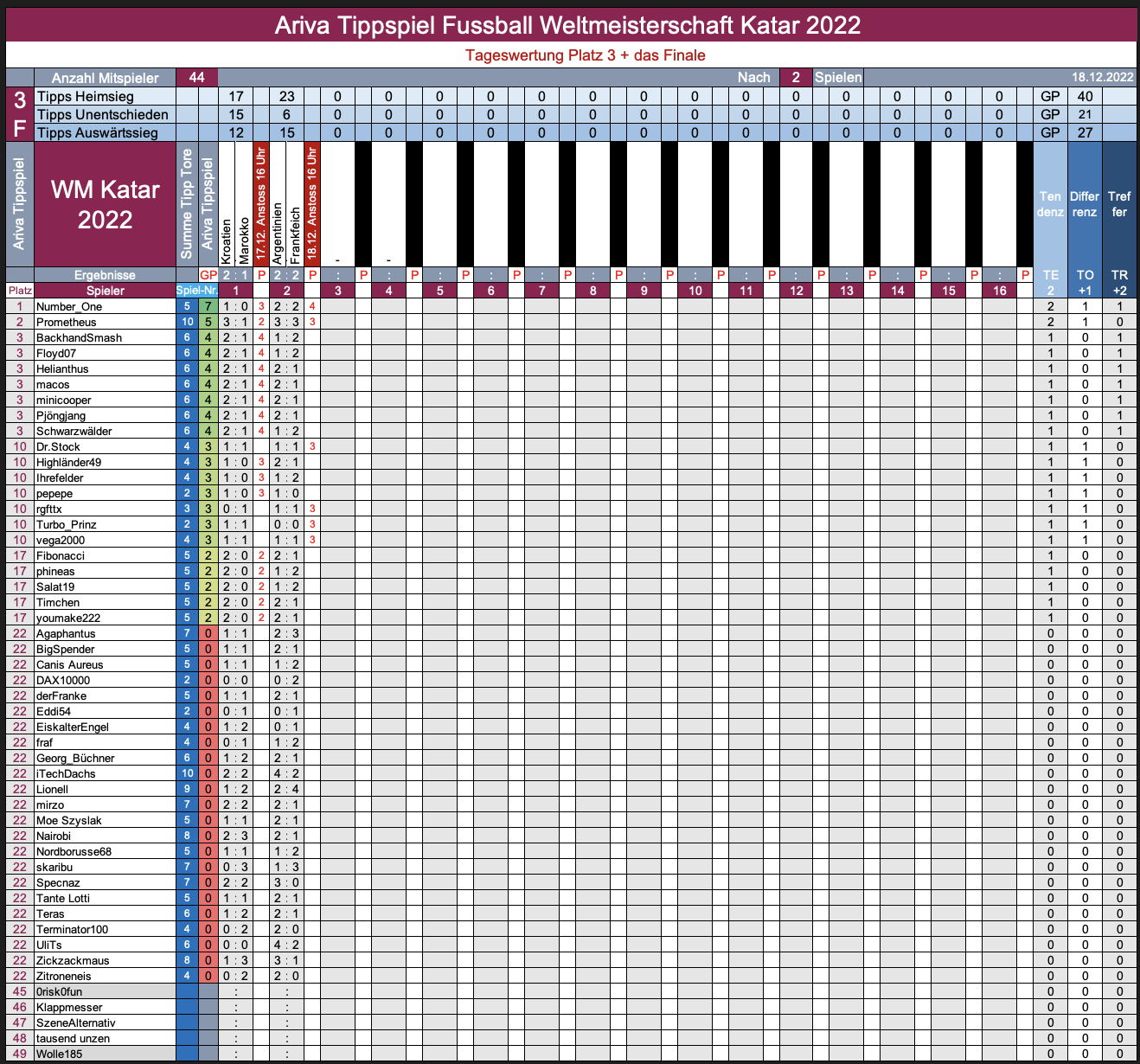Select the date cell 18.12.2022
Screen dimensions: 1140x1064
(x=1102, y=77)
